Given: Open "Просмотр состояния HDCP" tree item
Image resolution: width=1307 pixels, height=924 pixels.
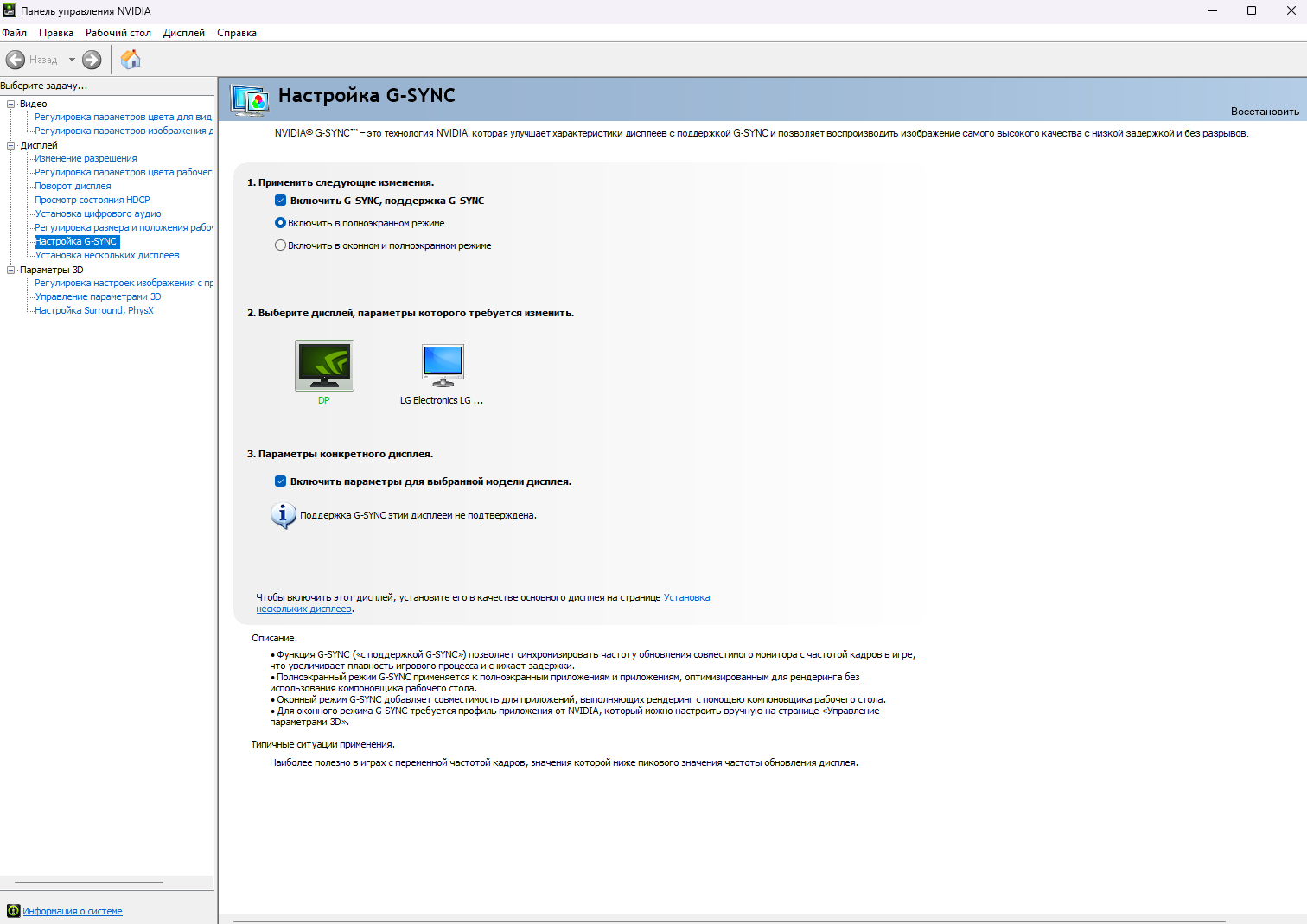Looking at the screenshot, I should tap(92, 200).
